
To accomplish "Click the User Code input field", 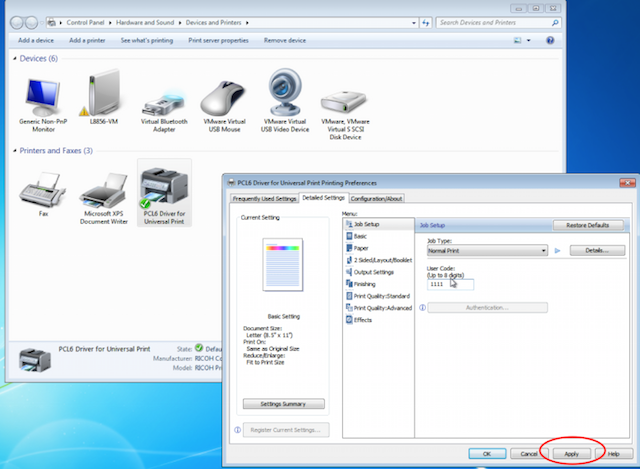I will point(450,284).
